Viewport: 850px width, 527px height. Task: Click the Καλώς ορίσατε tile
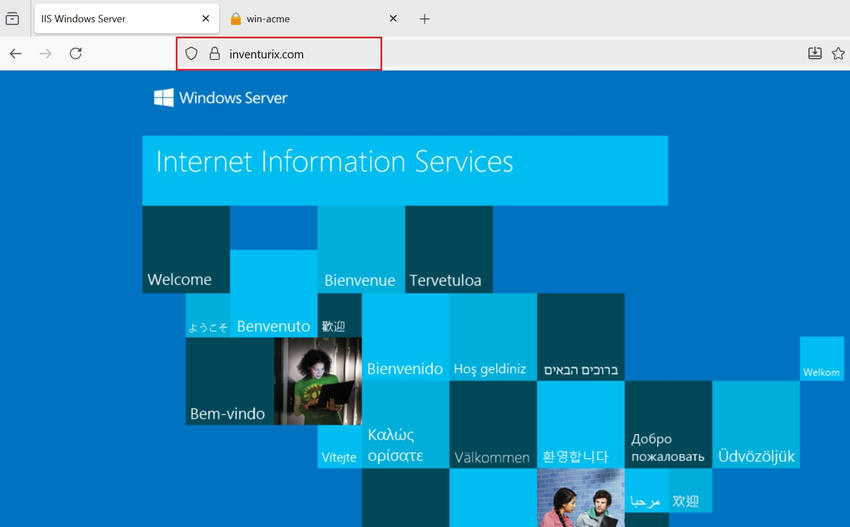pyautogui.click(x=405, y=425)
